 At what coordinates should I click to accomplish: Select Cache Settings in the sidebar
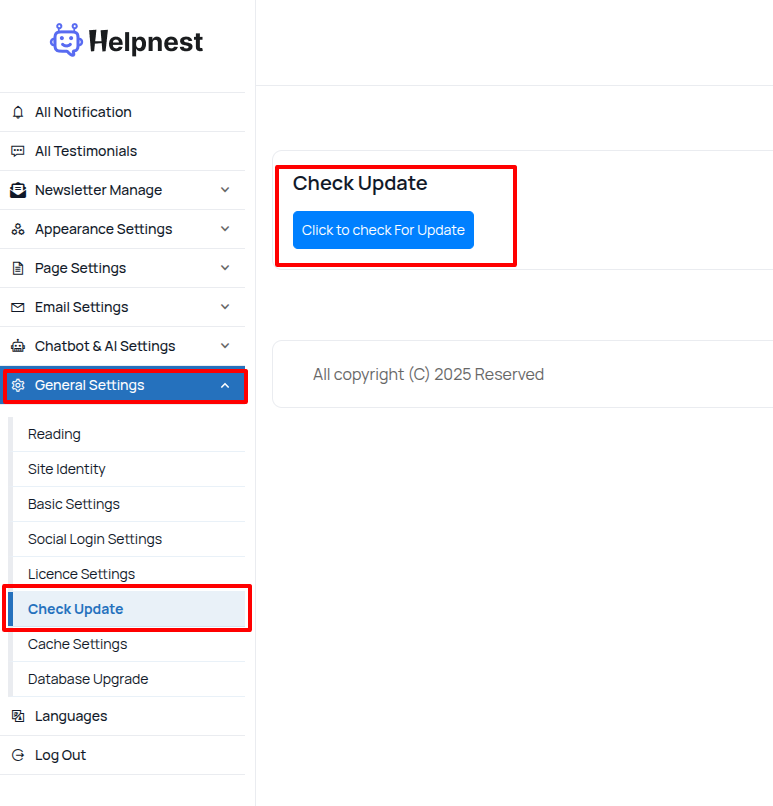tap(78, 644)
